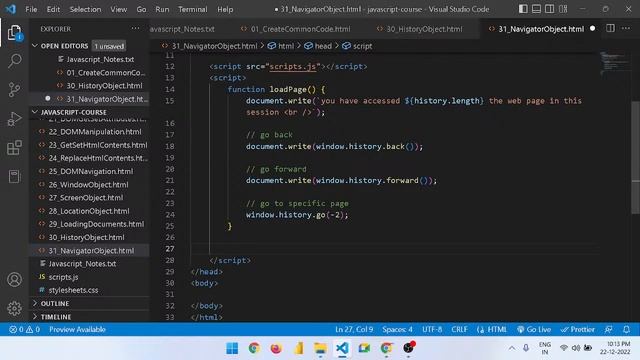Show hidden tray icons chevron

point(511,348)
